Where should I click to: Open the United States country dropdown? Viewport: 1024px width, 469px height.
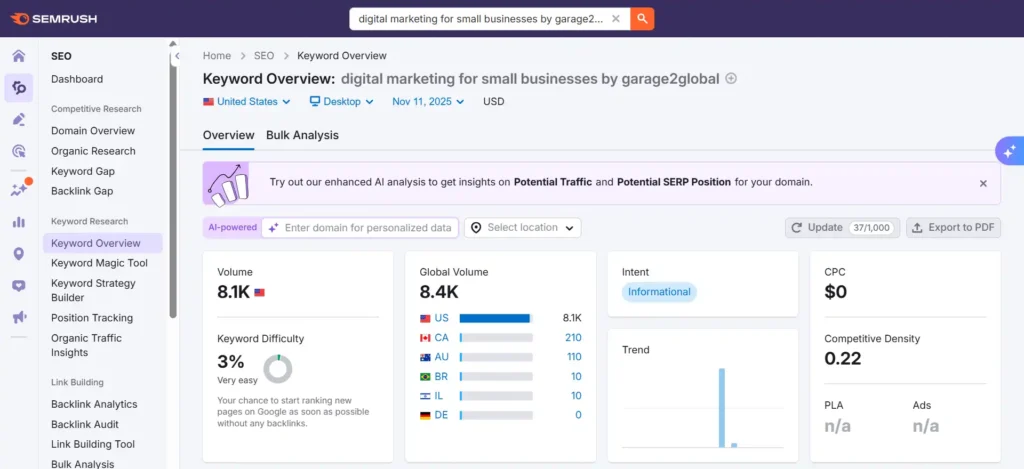(249, 101)
